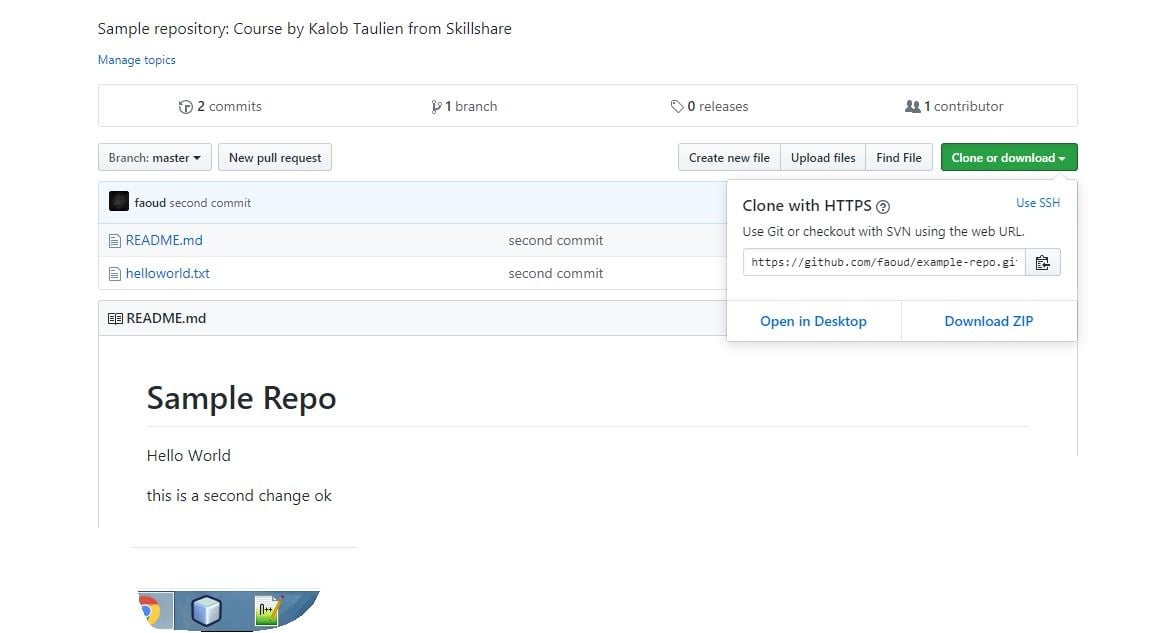Image resolution: width=1172 pixels, height=633 pixels.
Task: Select the HTTPS clone URL field
Action: click(884, 262)
